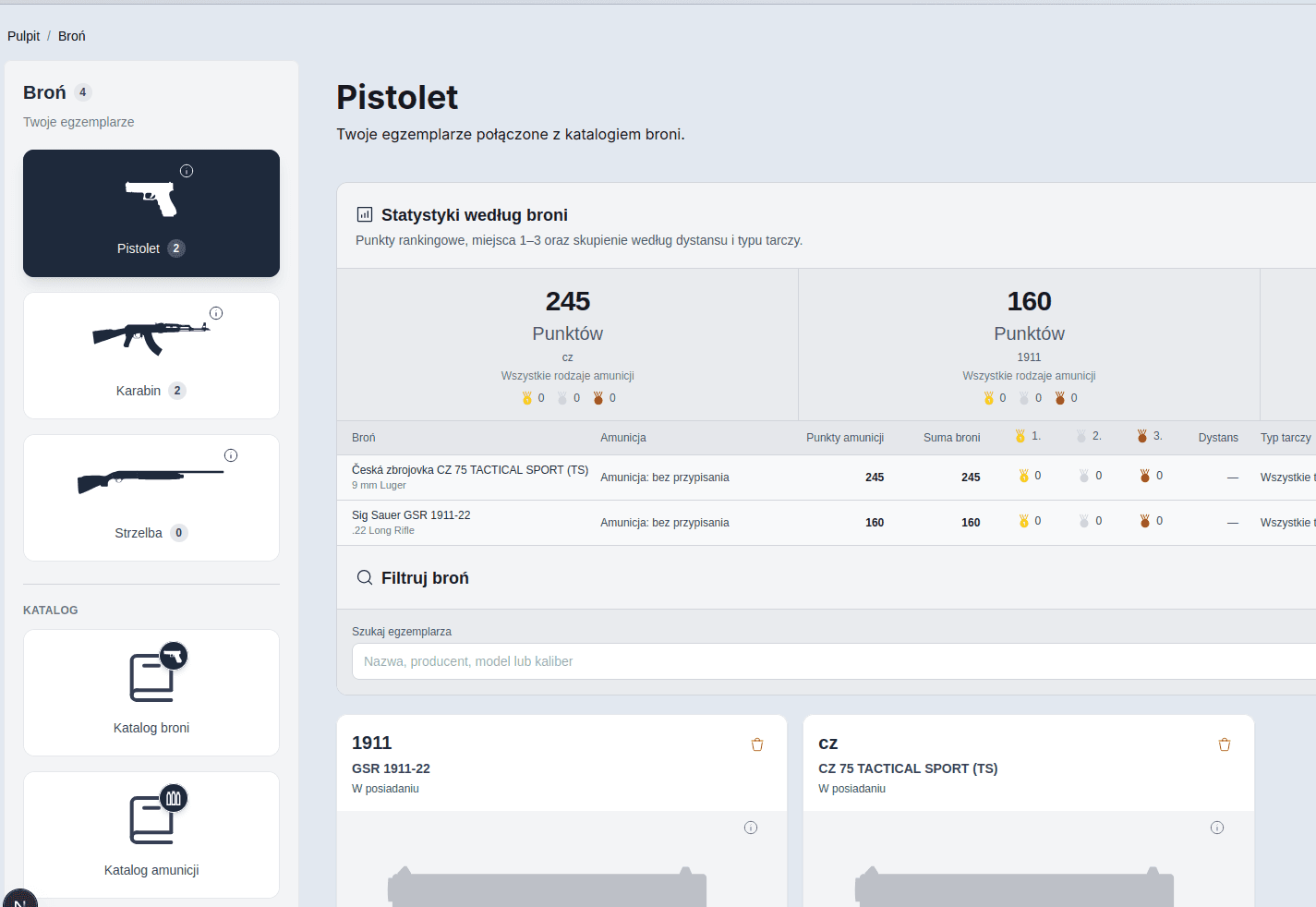Open Katalog amunicji
Viewport: 1316px width, 907px height.
[x=151, y=835]
